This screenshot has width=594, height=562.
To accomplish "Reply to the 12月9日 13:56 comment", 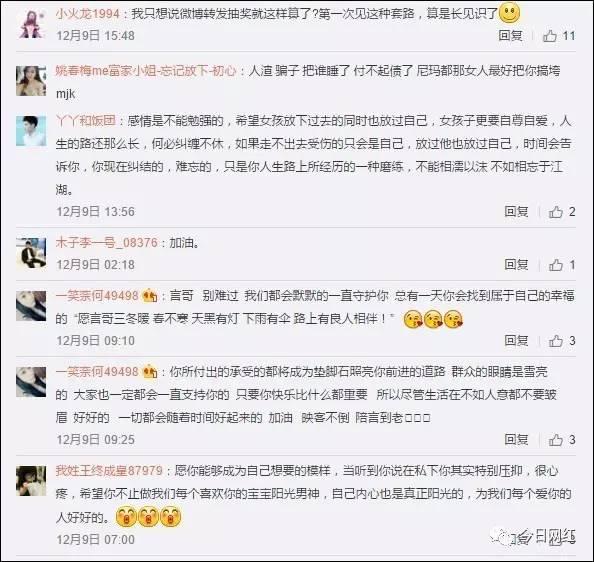I will [516, 212].
